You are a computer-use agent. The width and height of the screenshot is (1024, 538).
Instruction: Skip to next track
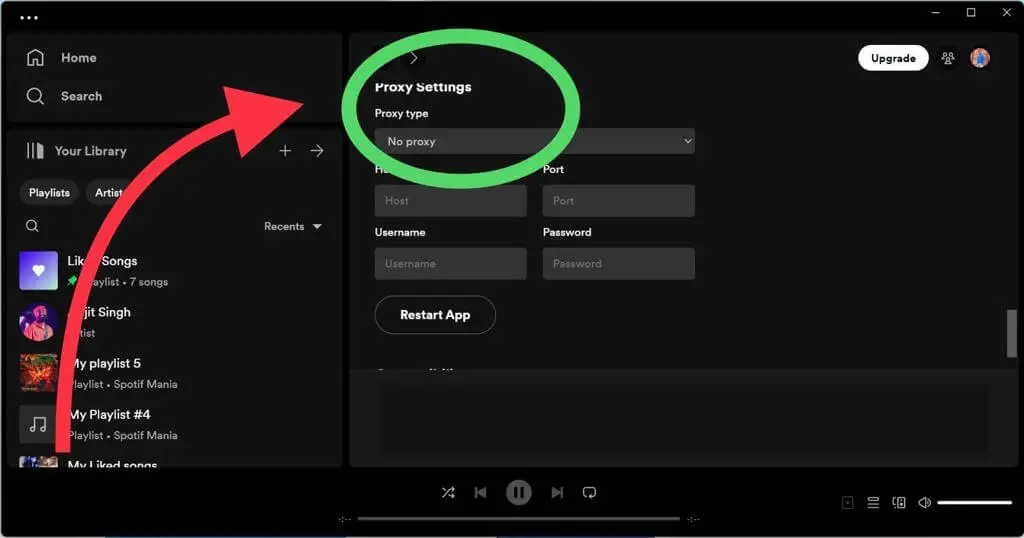(x=556, y=492)
